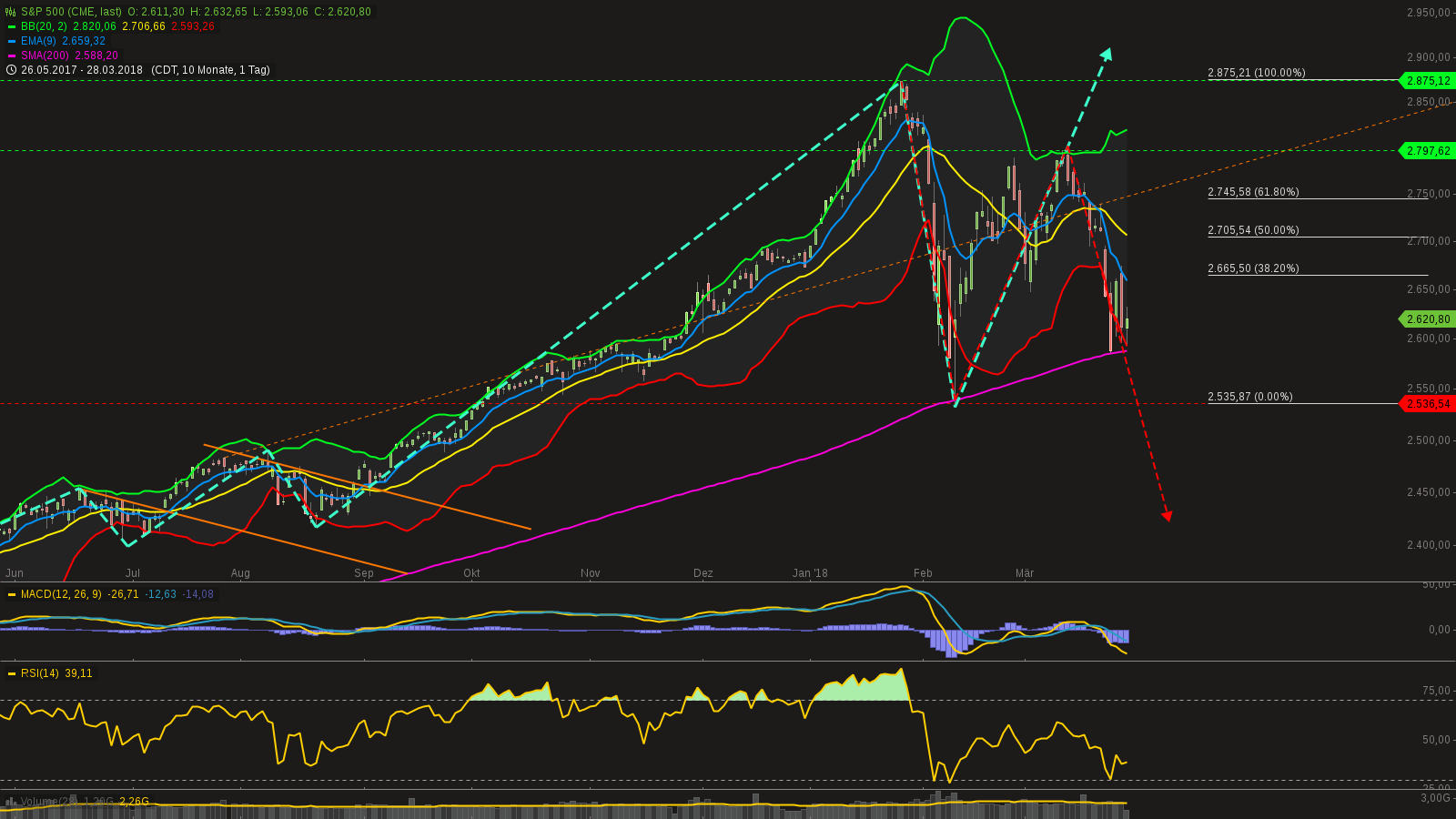This screenshot has height=819, width=1456.
Task: Click the current price tag 2.620,80 on axis
Action: tap(1427, 318)
